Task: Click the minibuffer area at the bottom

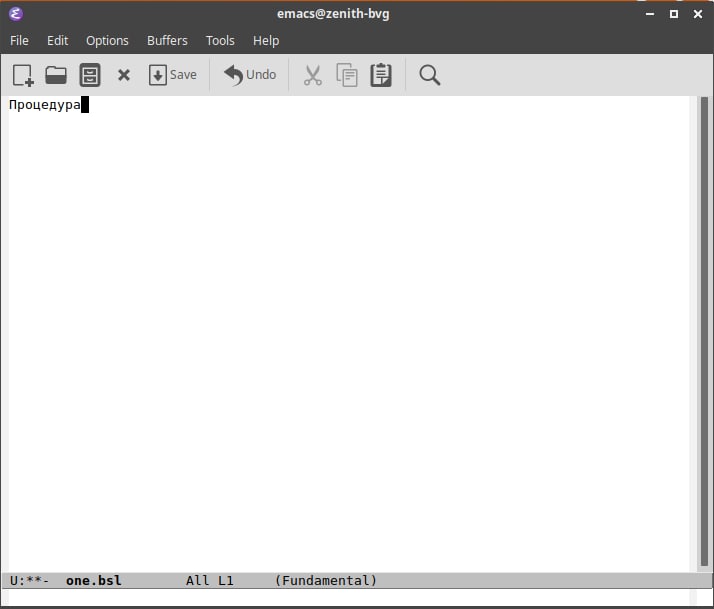Action: (349, 597)
